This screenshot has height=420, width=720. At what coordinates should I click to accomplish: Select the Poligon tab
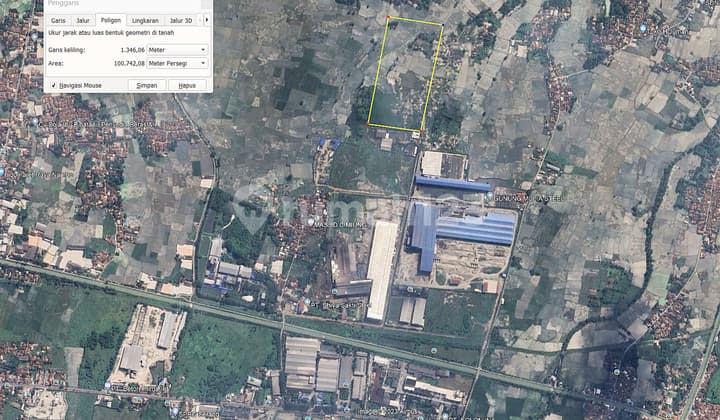coord(111,20)
